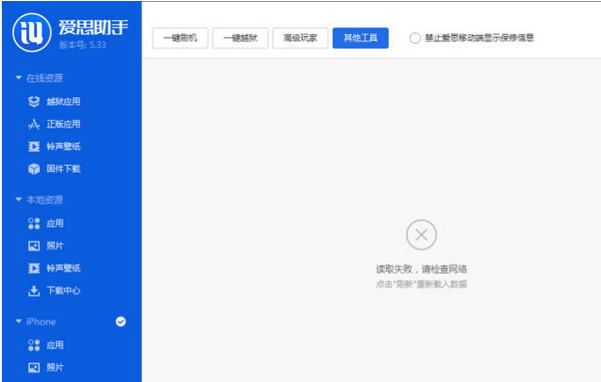Click the 爱思助手 title text
Viewport: 601px width, 382px height.
[93, 27]
